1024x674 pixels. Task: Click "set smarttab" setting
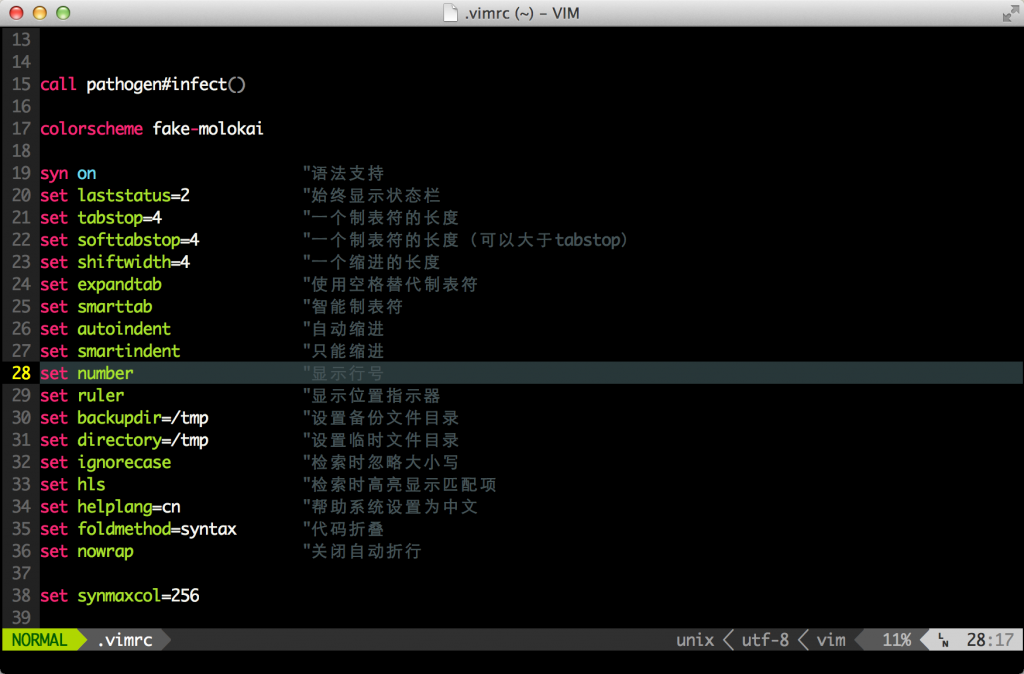coord(97,306)
